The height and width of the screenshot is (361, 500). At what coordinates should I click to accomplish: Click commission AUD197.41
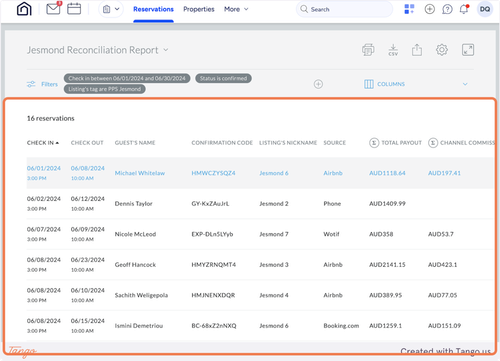[x=444, y=173]
